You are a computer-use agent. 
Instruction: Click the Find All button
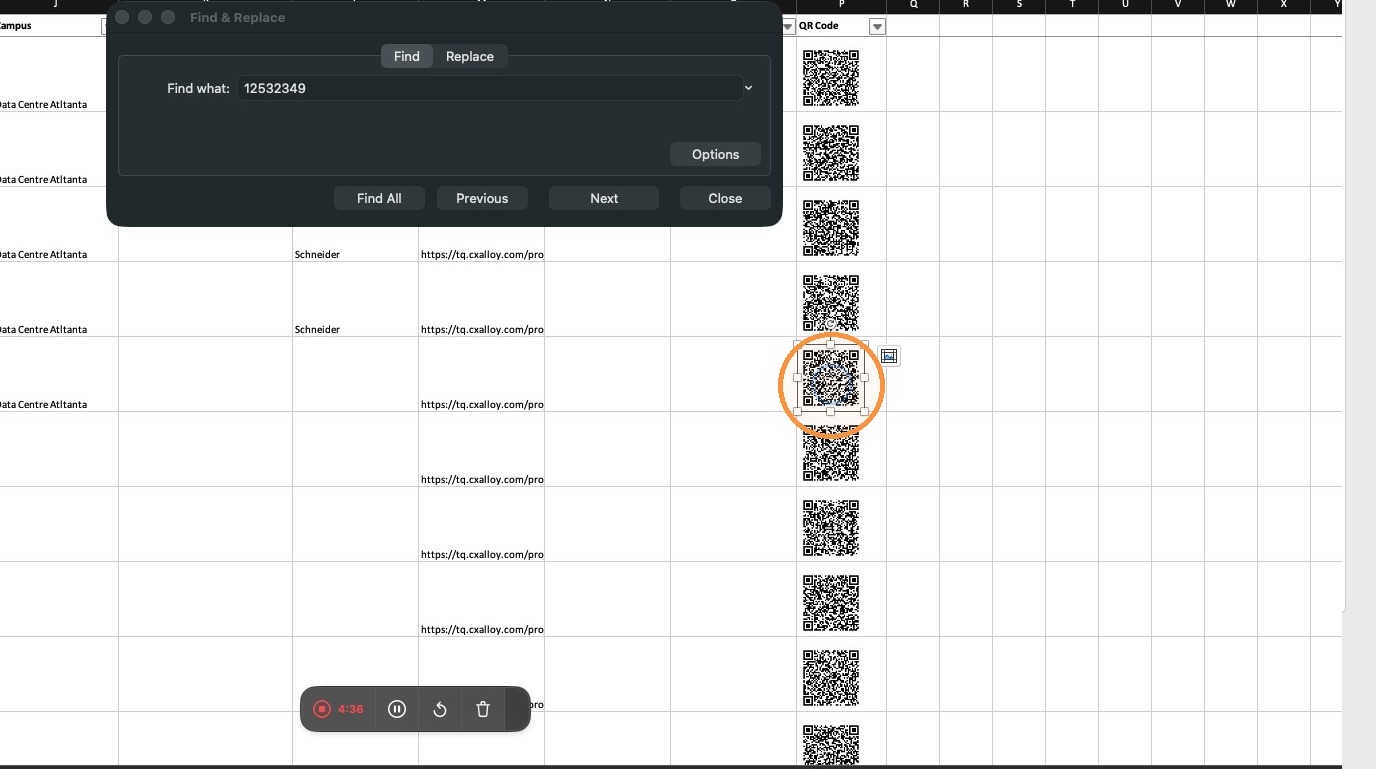[x=379, y=198]
